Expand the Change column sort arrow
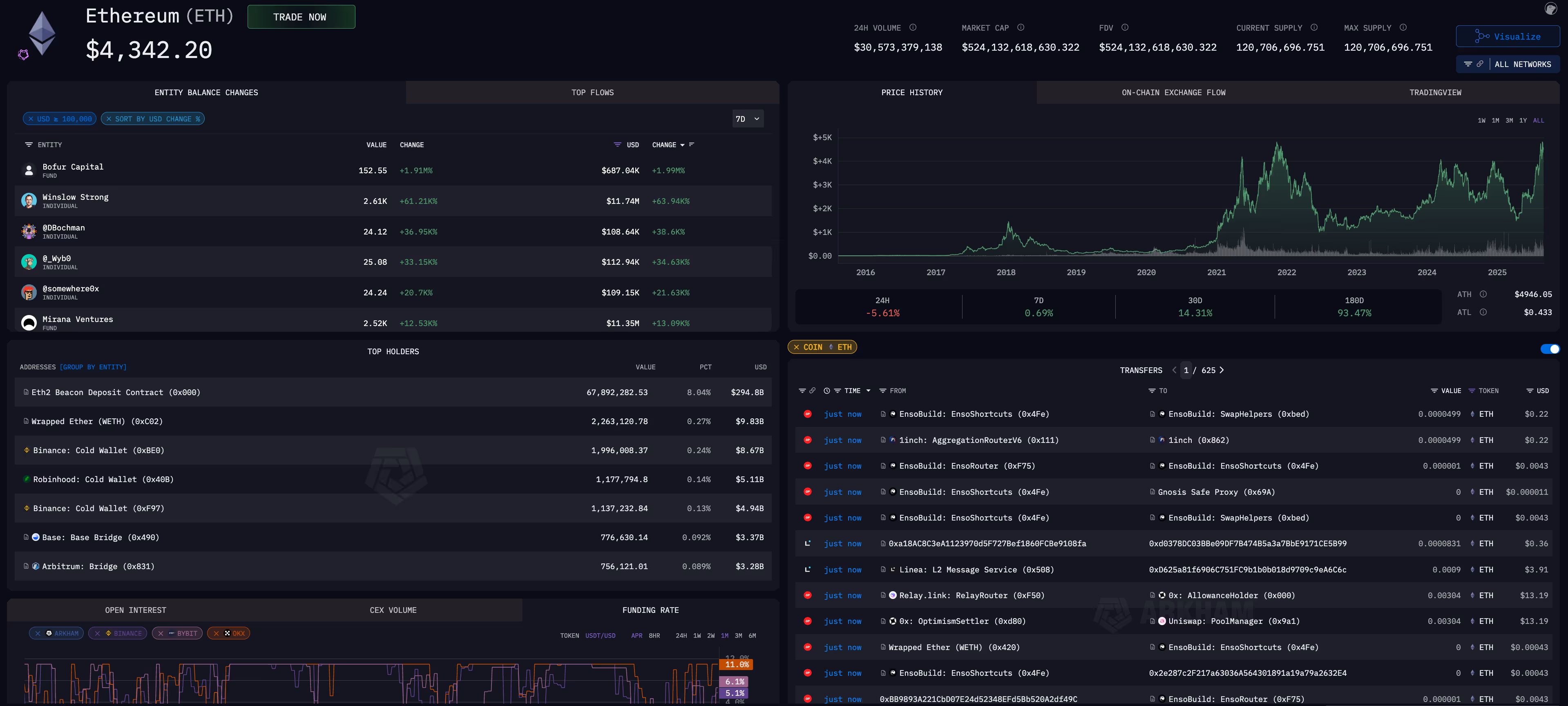Viewport: 1568px width, 706px height. 682,145
